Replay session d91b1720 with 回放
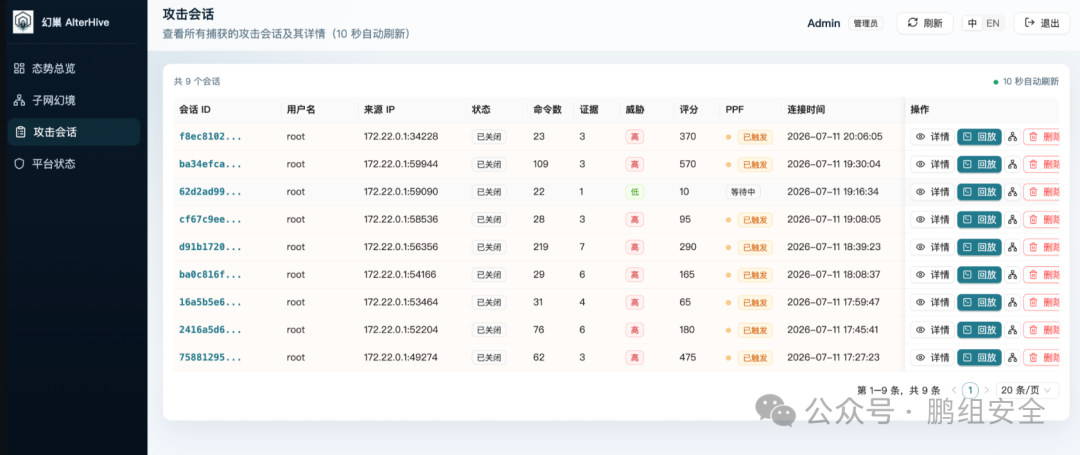The height and width of the screenshot is (455, 1080). (979, 247)
